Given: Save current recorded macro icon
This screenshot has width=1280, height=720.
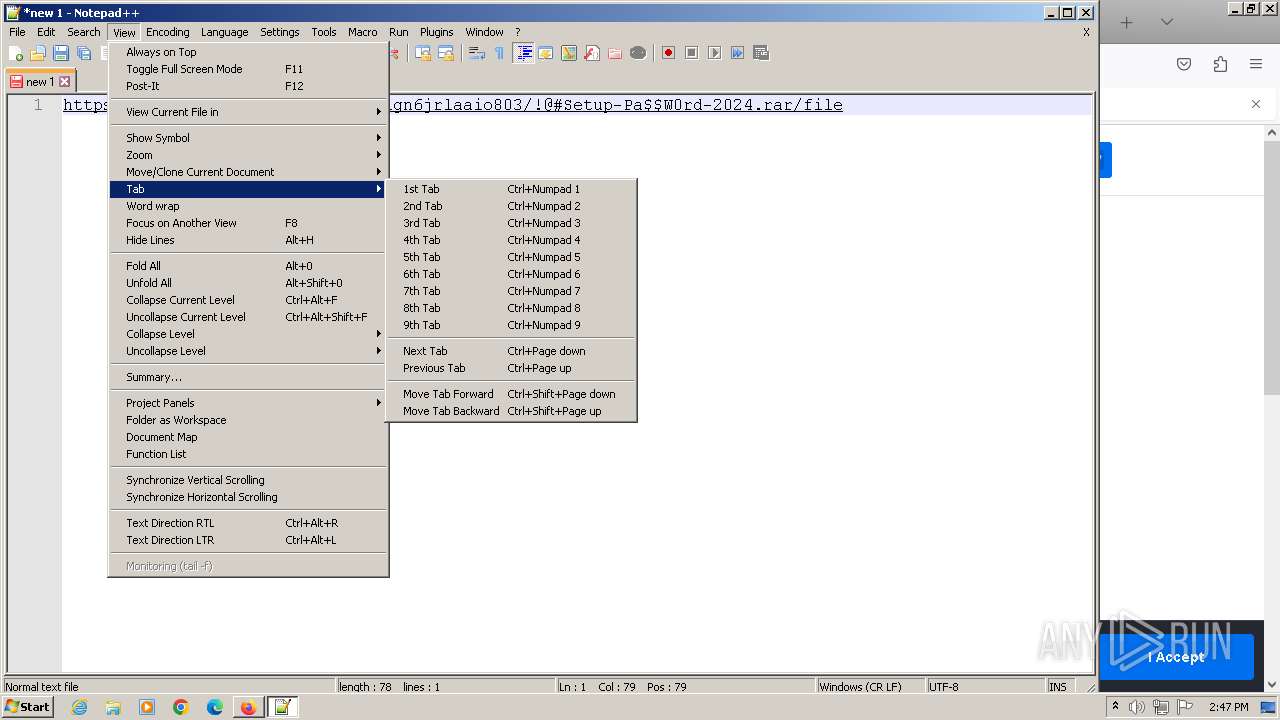Looking at the screenshot, I should tap(761, 53).
